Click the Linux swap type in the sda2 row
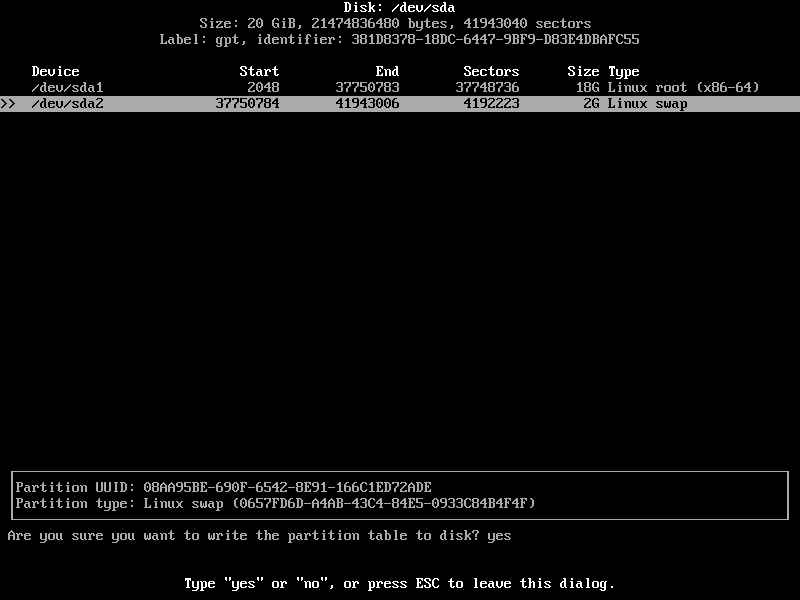This screenshot has height=600, width=800. (x=647, y=104)
